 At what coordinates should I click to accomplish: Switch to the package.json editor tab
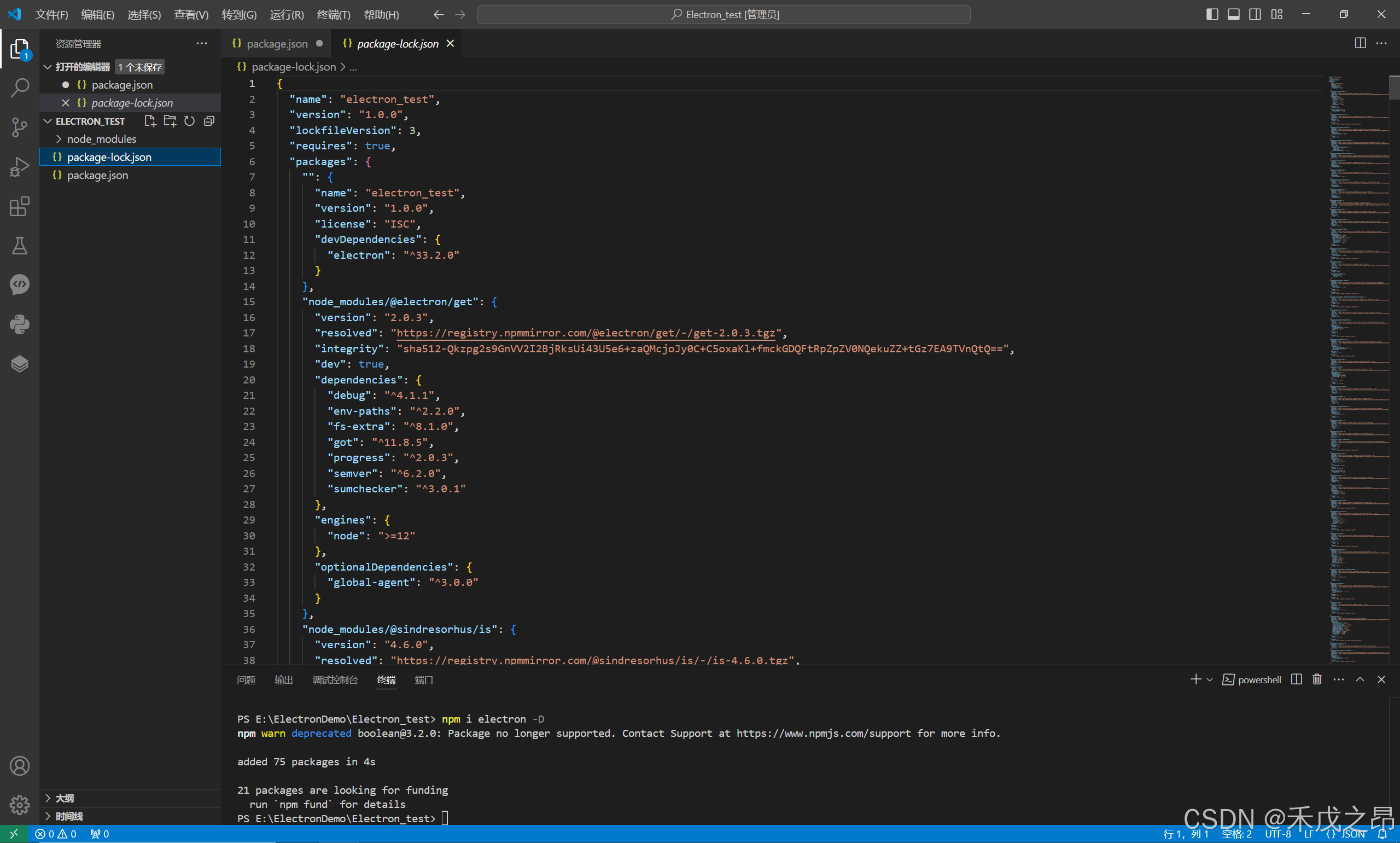pyautogui.click(x=277, y=44)
